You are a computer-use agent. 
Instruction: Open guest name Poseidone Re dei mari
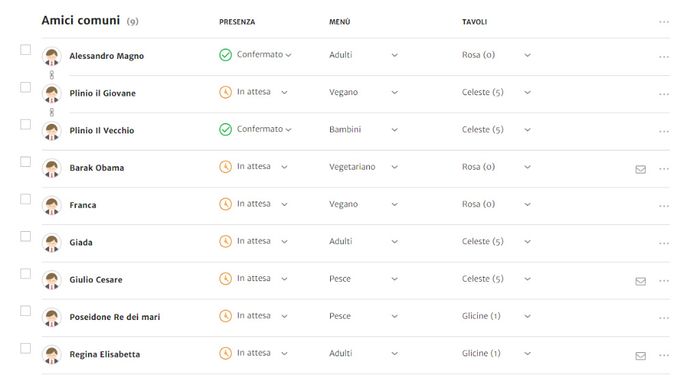pyautogui.click(x=115, y=317)
